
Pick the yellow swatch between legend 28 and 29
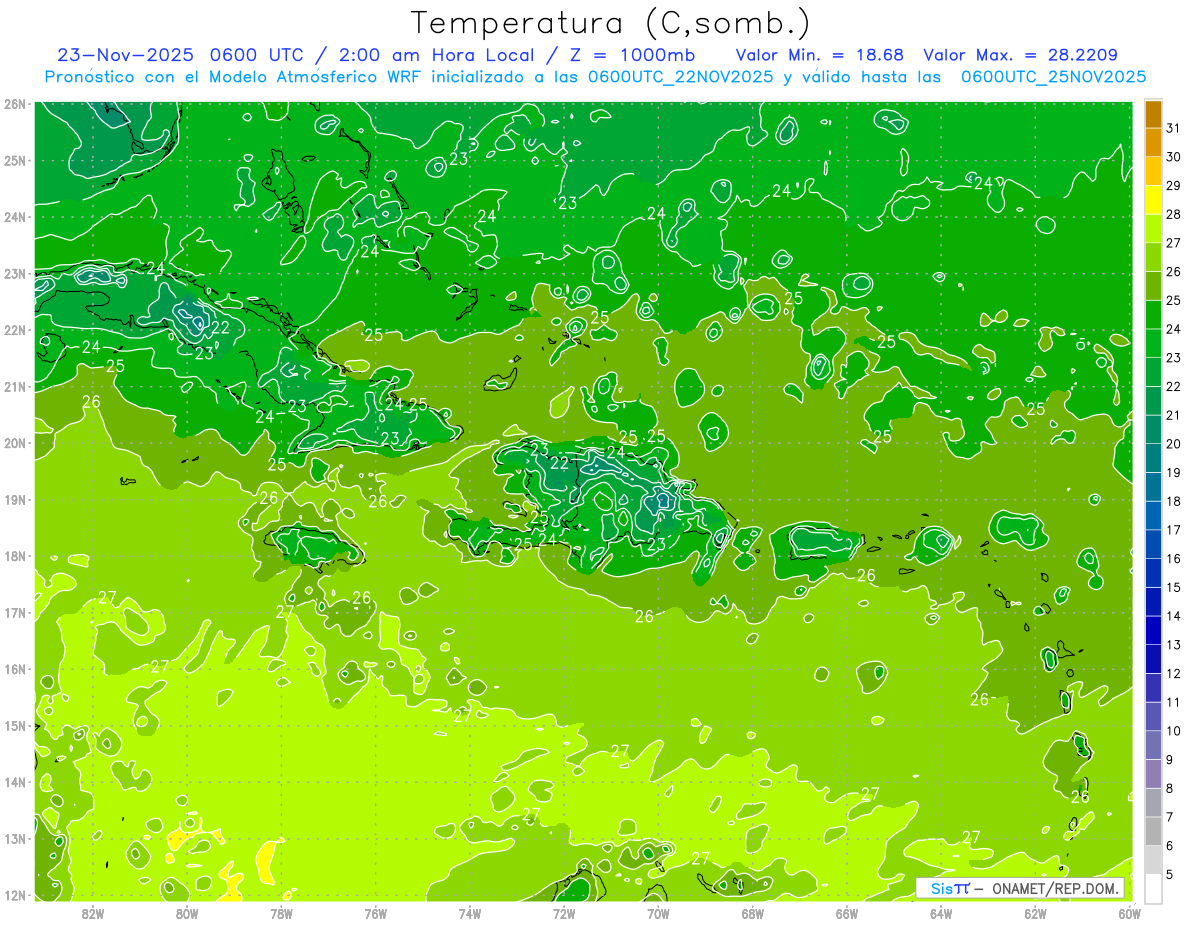pos(1154,200)
